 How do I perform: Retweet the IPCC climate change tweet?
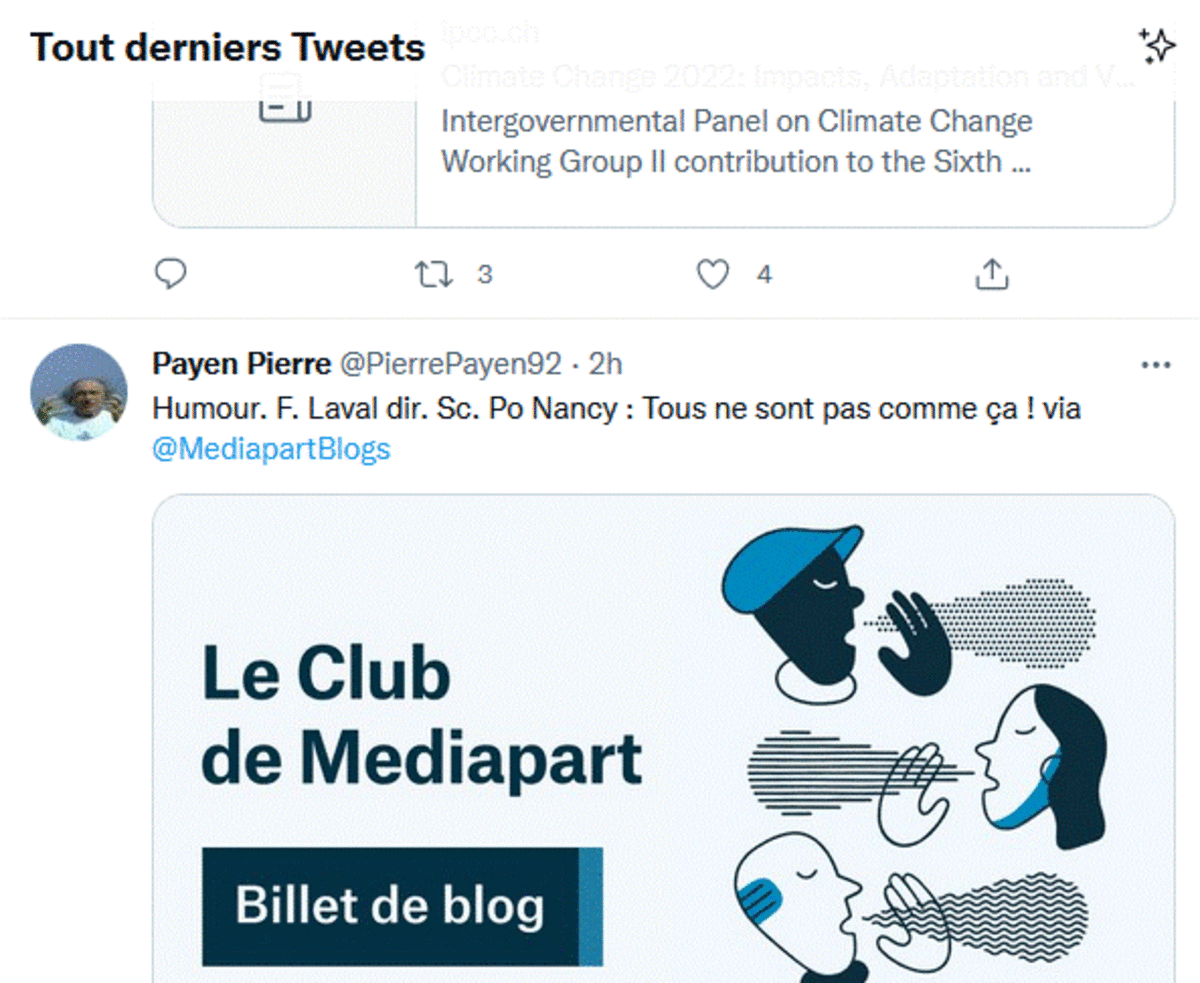pyautogui.click(x=434, y=274)
